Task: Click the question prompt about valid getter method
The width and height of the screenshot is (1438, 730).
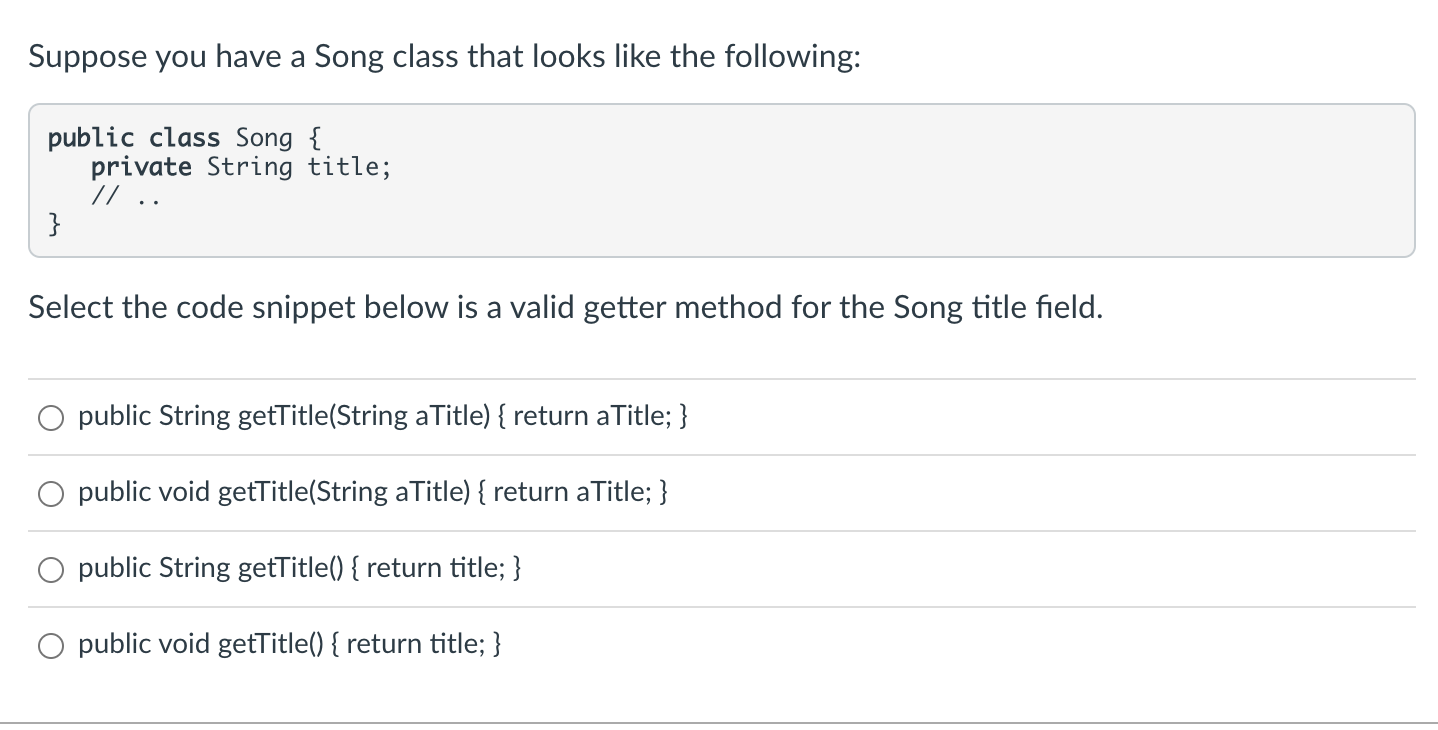Action: coord(566,308)
